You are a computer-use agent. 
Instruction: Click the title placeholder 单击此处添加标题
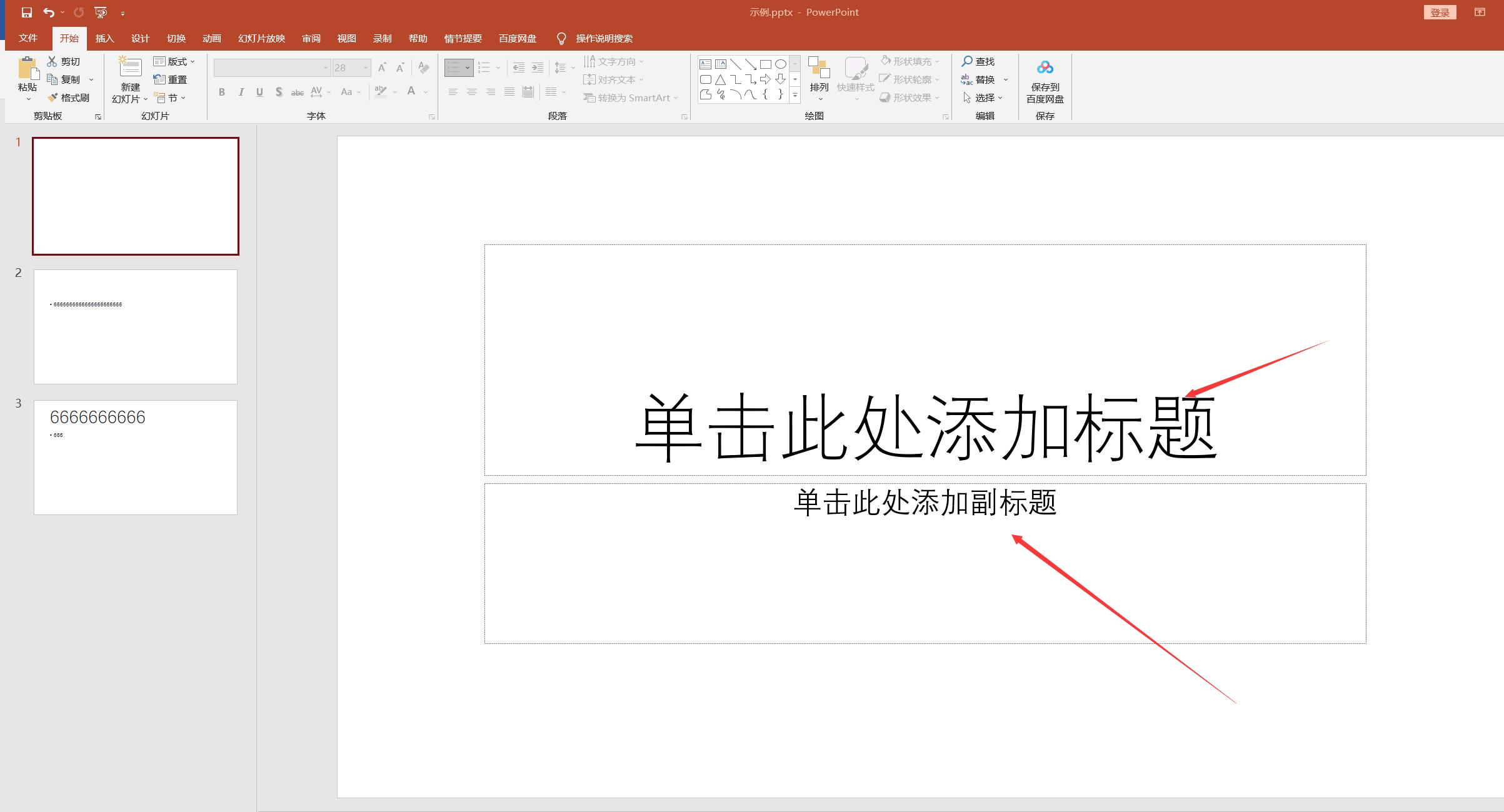(x=926, y=428)
